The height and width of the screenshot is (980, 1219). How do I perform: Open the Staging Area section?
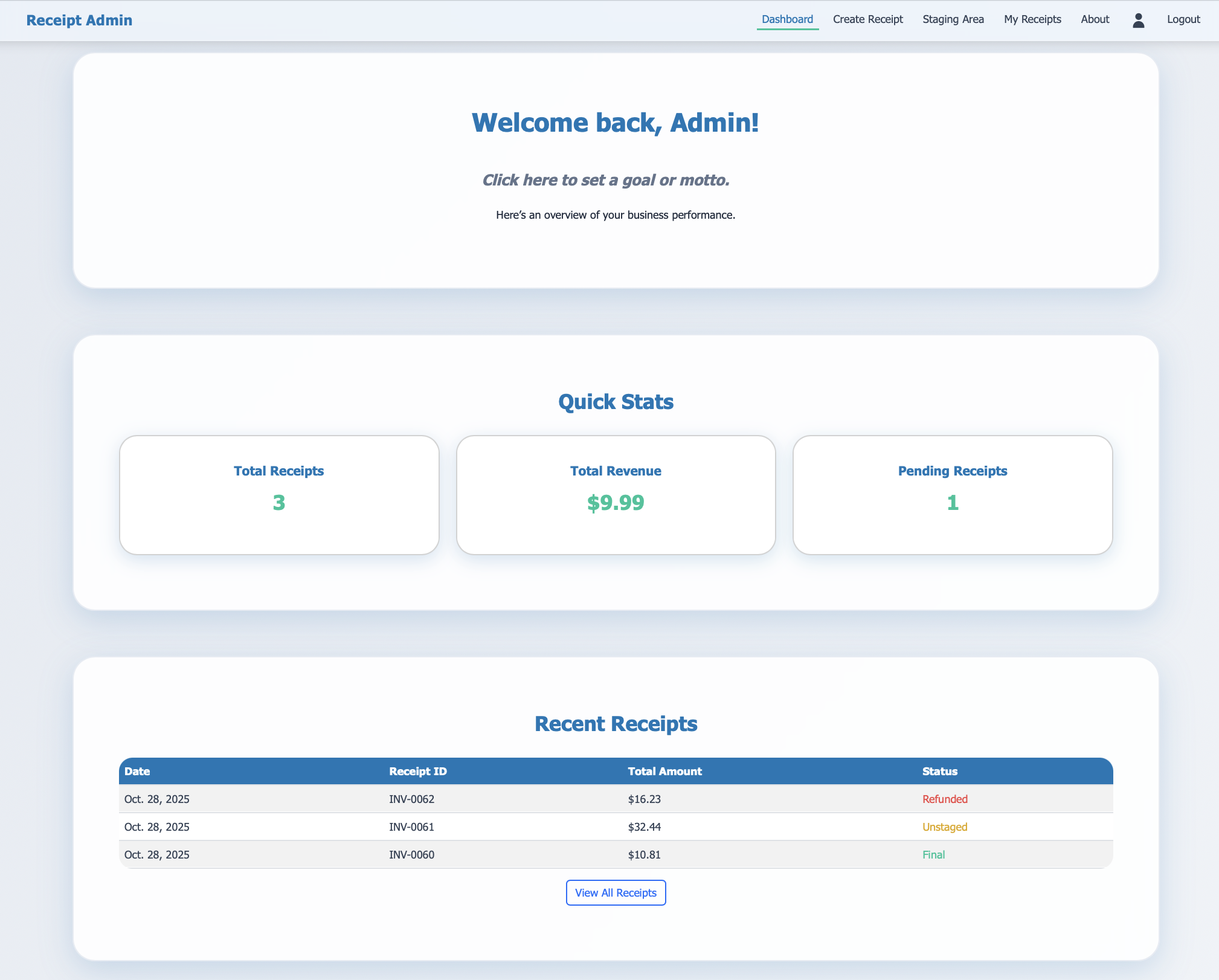pos(953,19)
